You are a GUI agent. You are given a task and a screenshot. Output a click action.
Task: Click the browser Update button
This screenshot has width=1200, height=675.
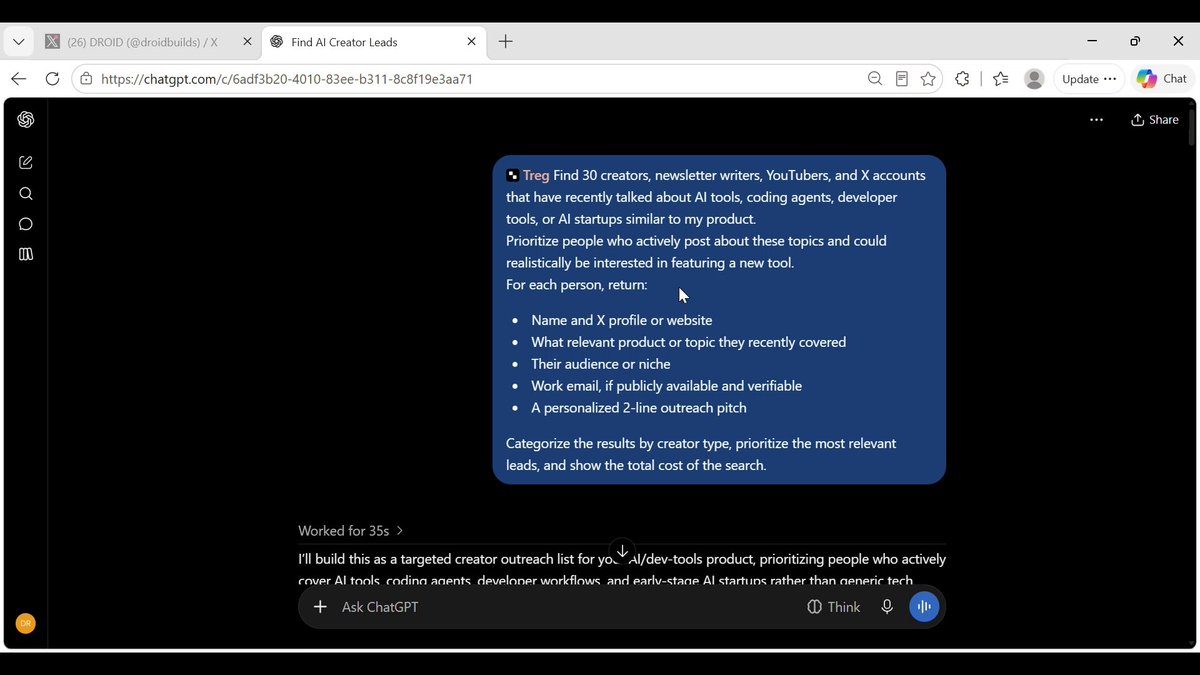1088,79
